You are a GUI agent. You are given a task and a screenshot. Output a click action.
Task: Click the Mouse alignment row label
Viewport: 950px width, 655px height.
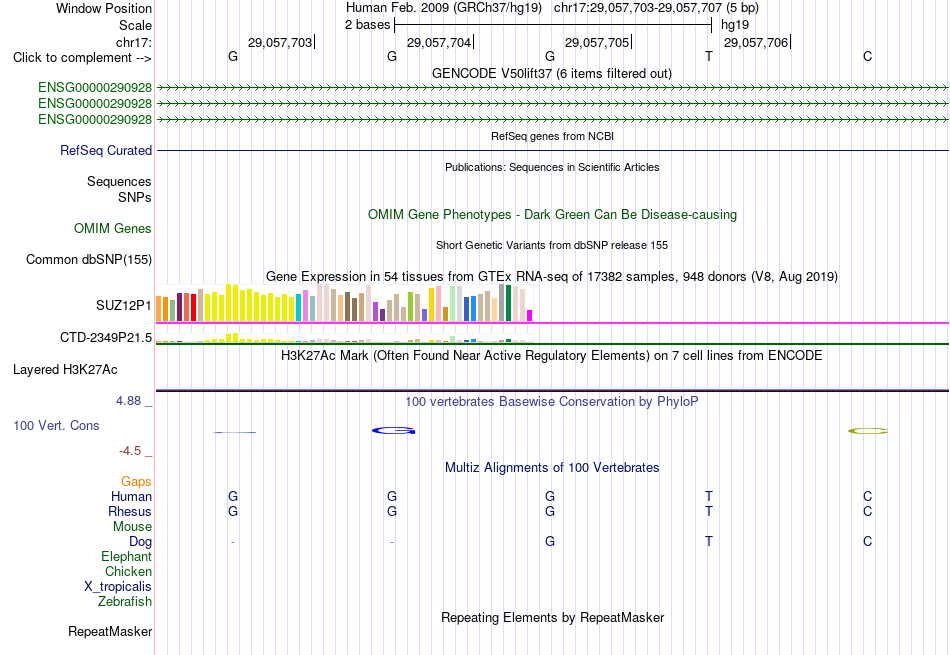pos(132,527)
